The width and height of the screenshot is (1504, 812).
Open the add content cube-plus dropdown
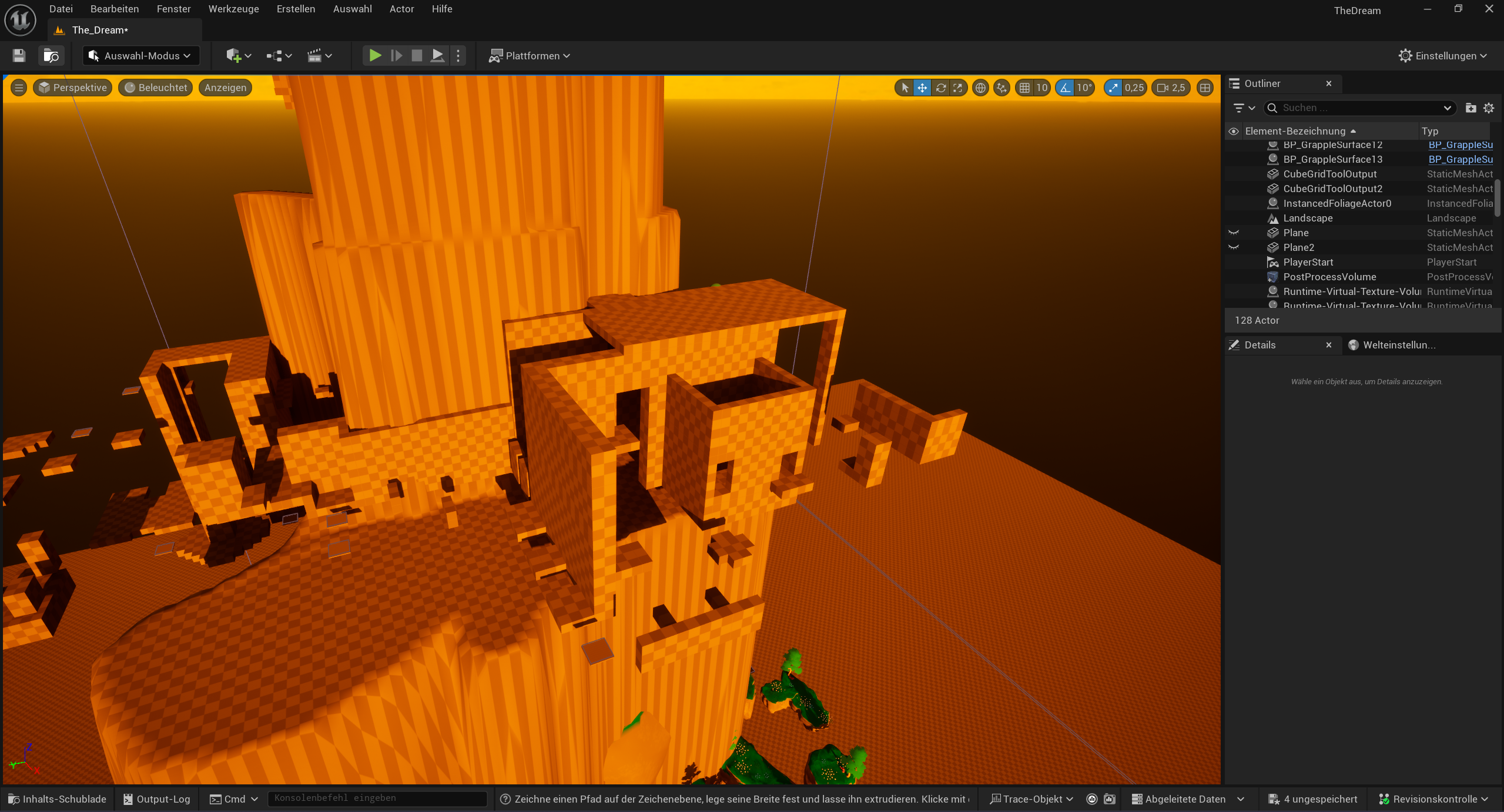coord(239,56)
